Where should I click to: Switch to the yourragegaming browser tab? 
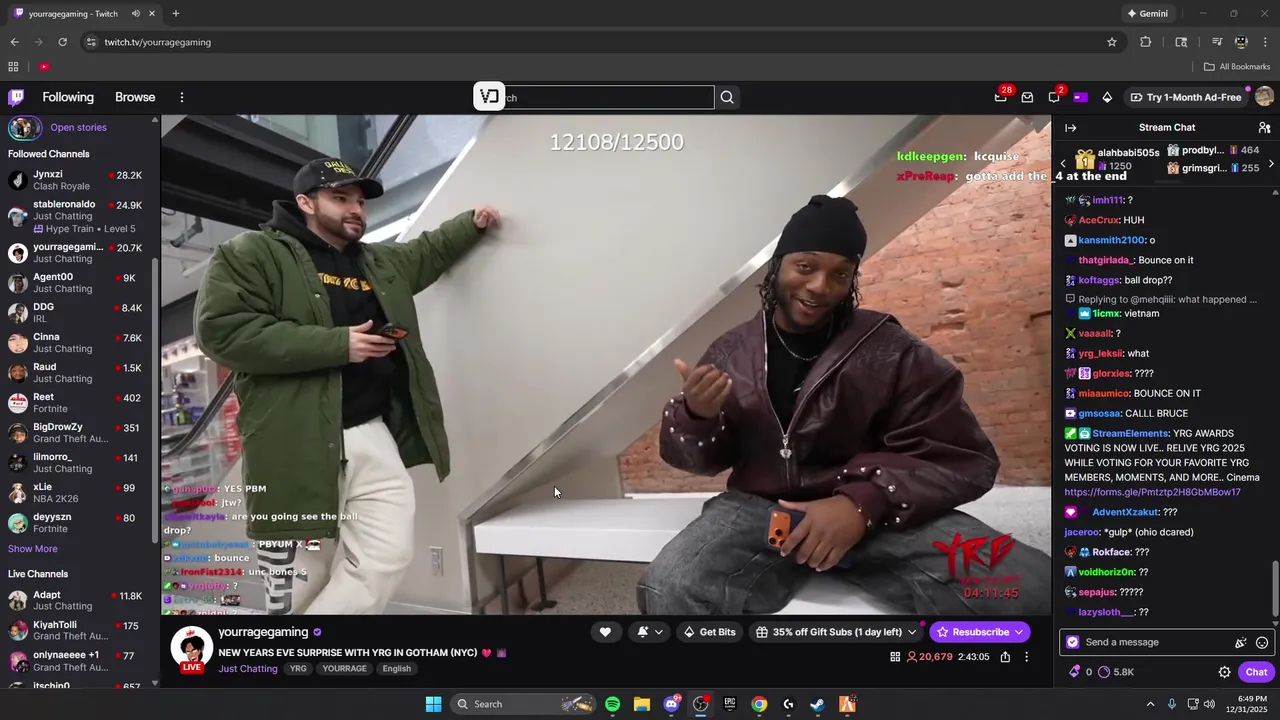tap(84, 13)
